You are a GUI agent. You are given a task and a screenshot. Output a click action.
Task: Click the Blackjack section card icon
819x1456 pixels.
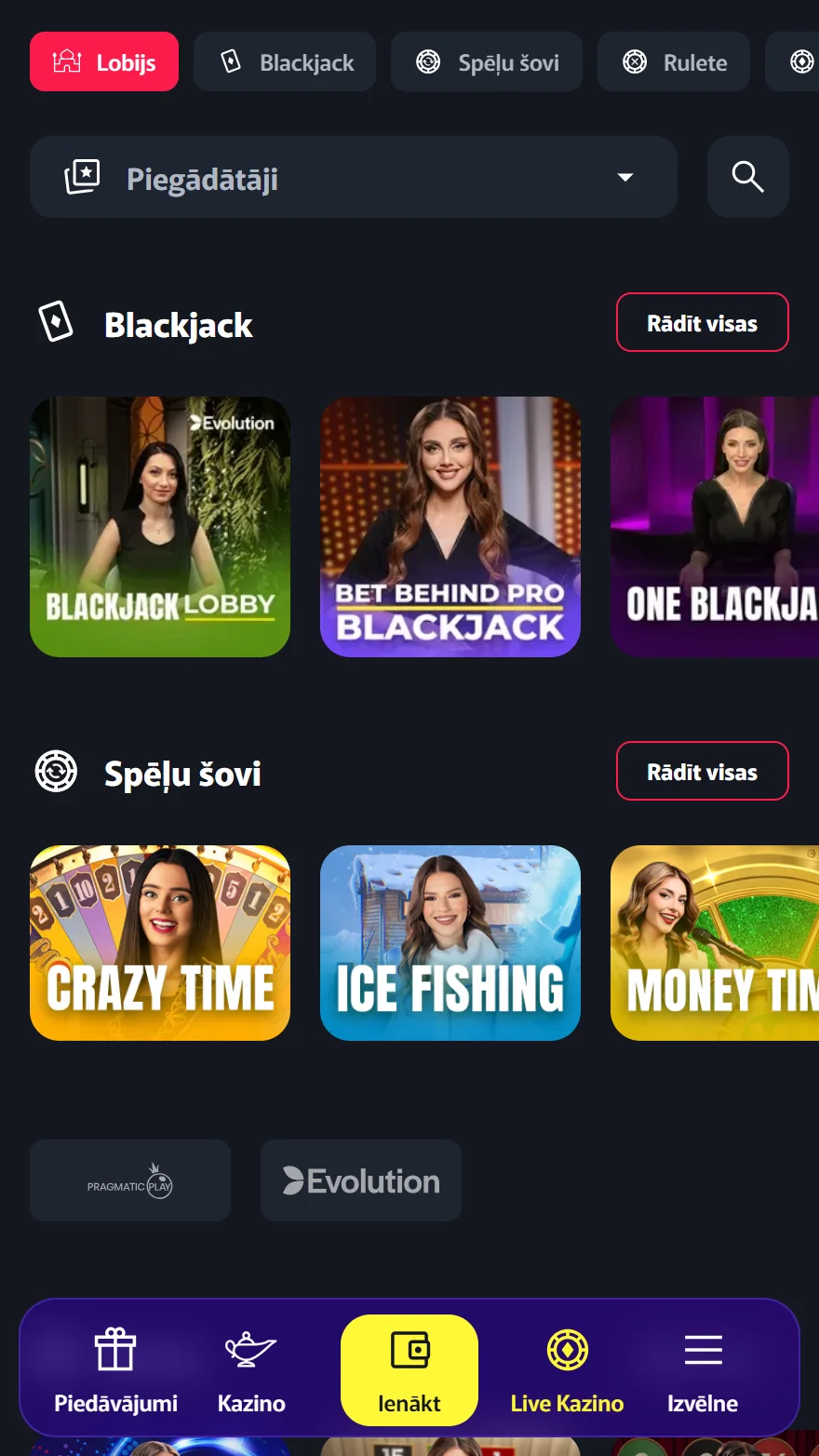pyautogui.click(x=56, y=322)
